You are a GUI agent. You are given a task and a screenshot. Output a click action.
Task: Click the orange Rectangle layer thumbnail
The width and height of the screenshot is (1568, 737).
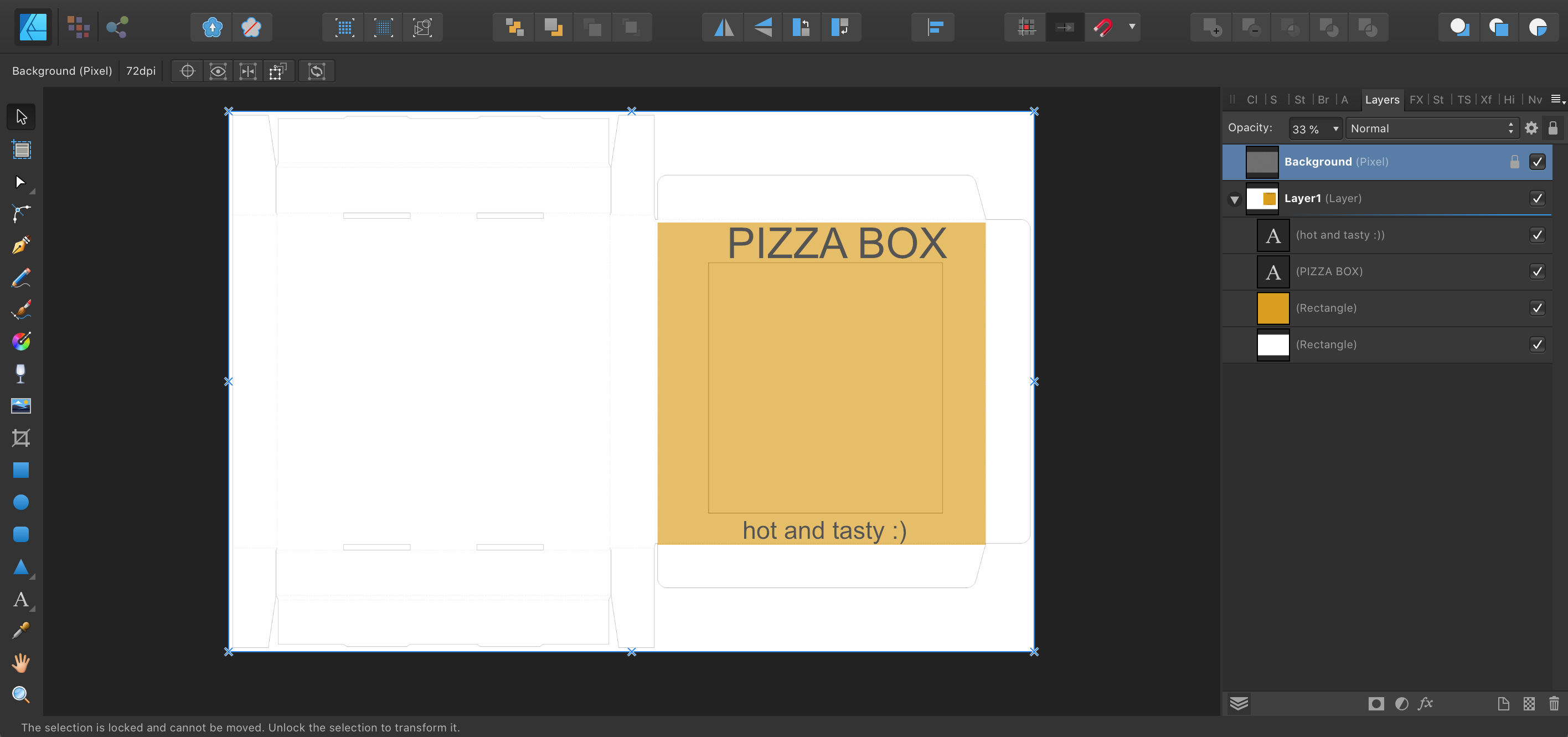[1273, 308]
